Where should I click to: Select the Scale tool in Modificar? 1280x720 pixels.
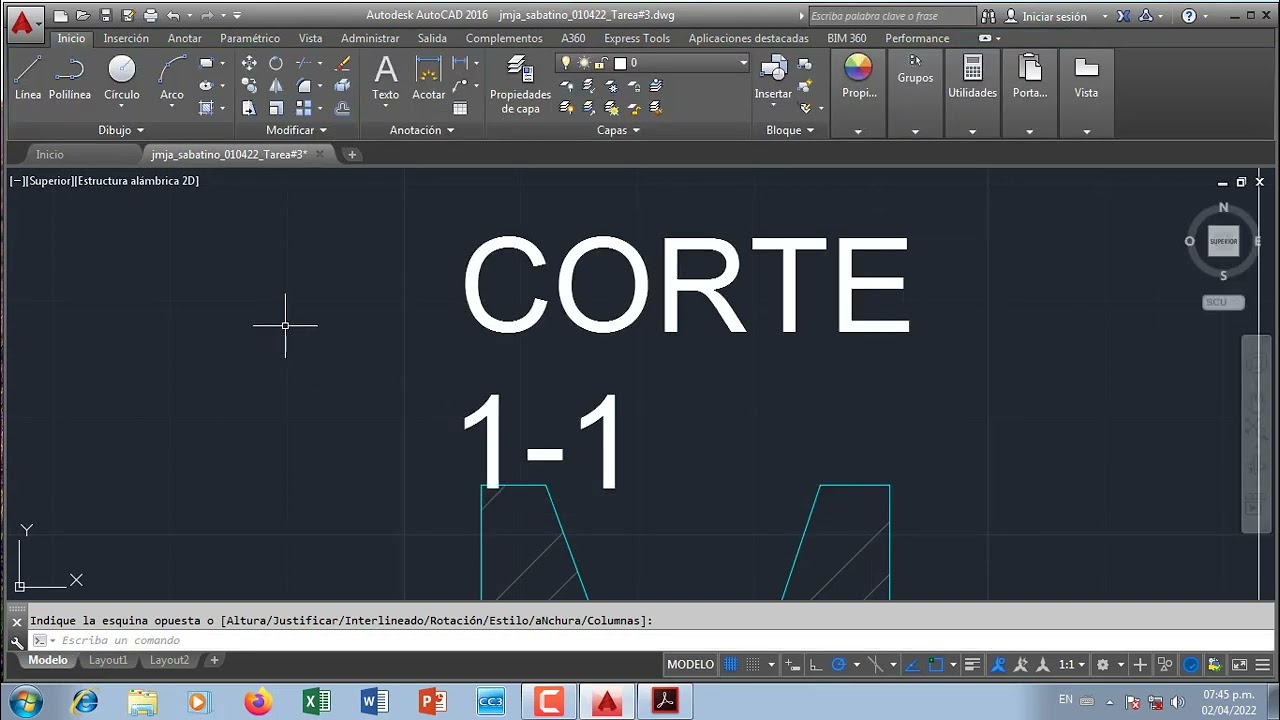[276, 108]
